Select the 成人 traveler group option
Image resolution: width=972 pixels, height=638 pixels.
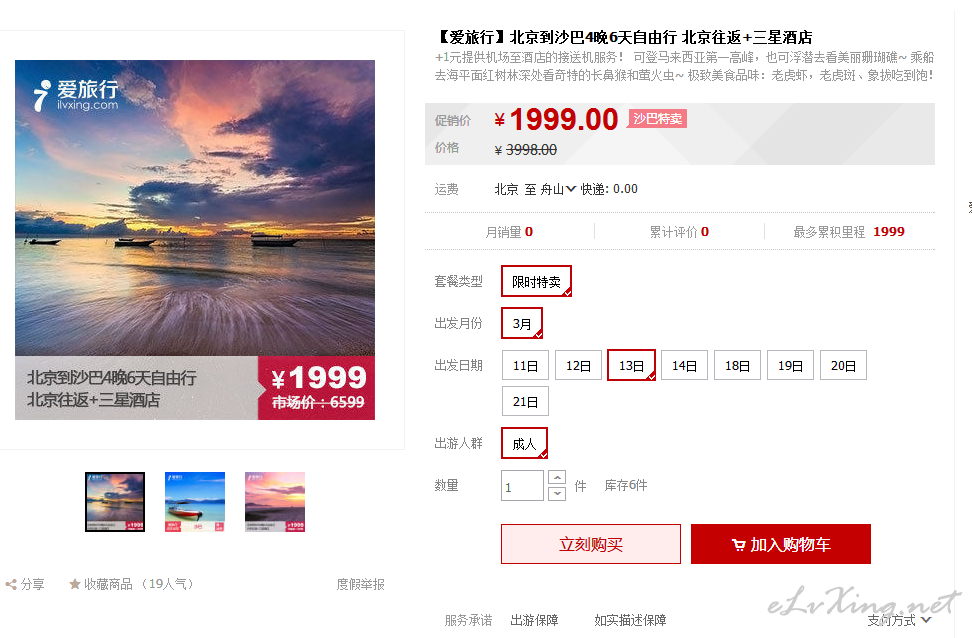tap(524, 443)
